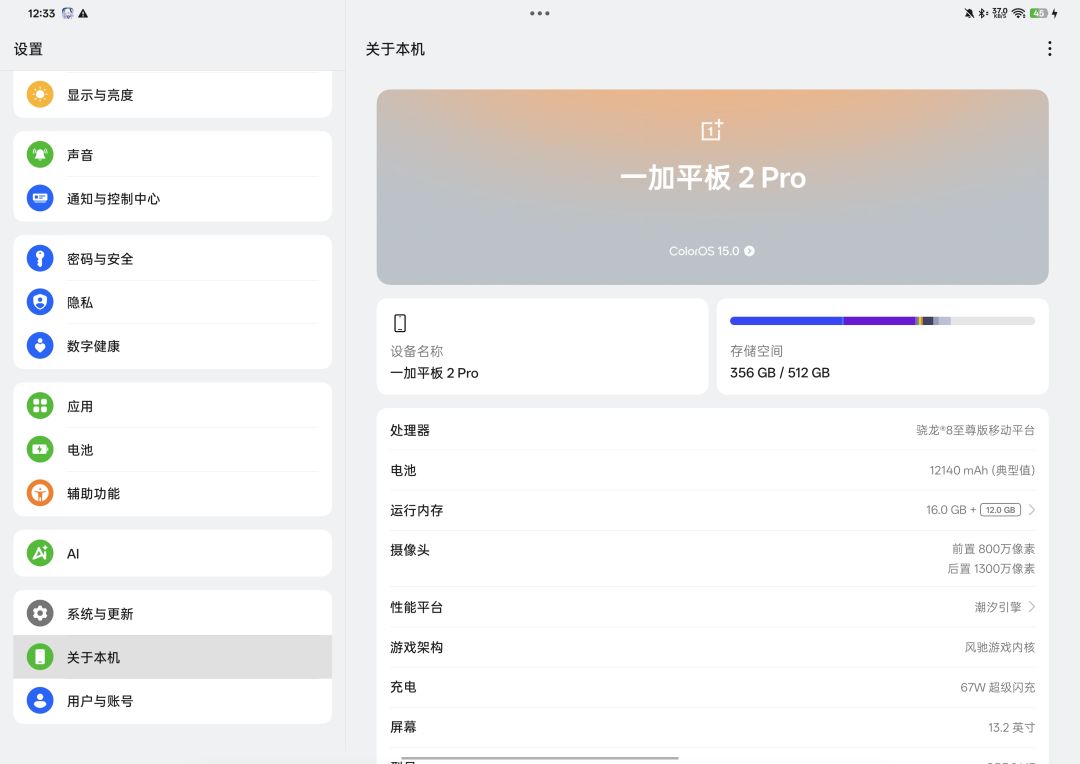The height and width of the screenshot is (764, 1080).
Task: Expand 运行内存 row chevron
Action: click(x=1032, y=510)
